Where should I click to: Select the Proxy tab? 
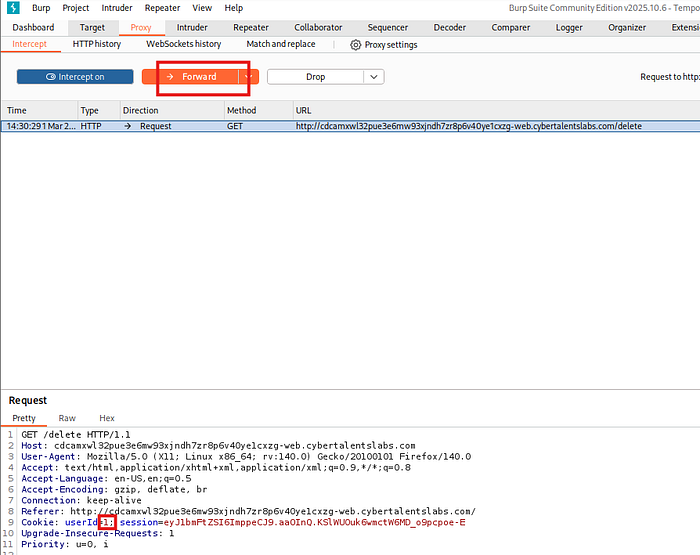(141, 27)
